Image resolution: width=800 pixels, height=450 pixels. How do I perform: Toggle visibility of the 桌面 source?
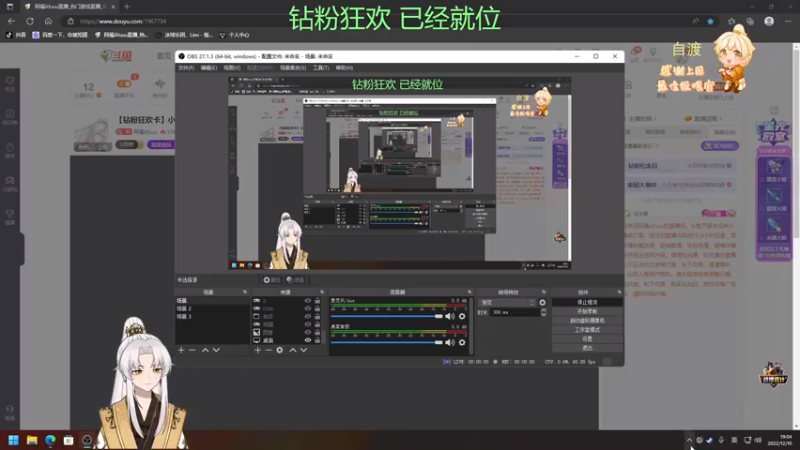pos(308,340)
